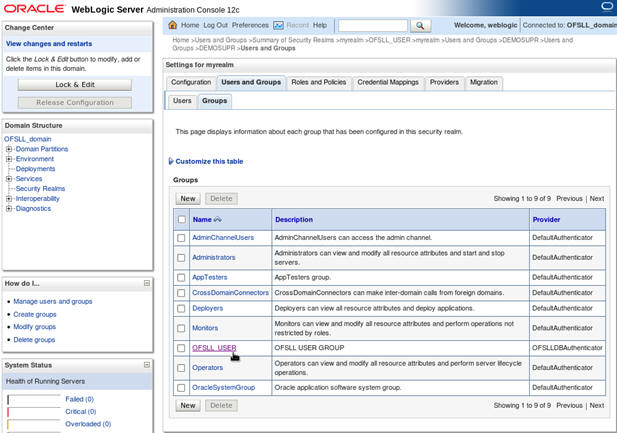Expand the Interoperability tree node
617x433 pixels.
tap(9, 199)
